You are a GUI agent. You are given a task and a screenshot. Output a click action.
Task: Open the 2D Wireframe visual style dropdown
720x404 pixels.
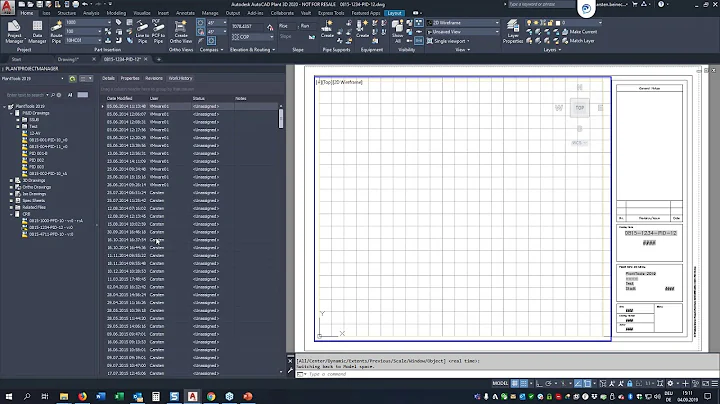pyautogui.click(x=463, y=22)
